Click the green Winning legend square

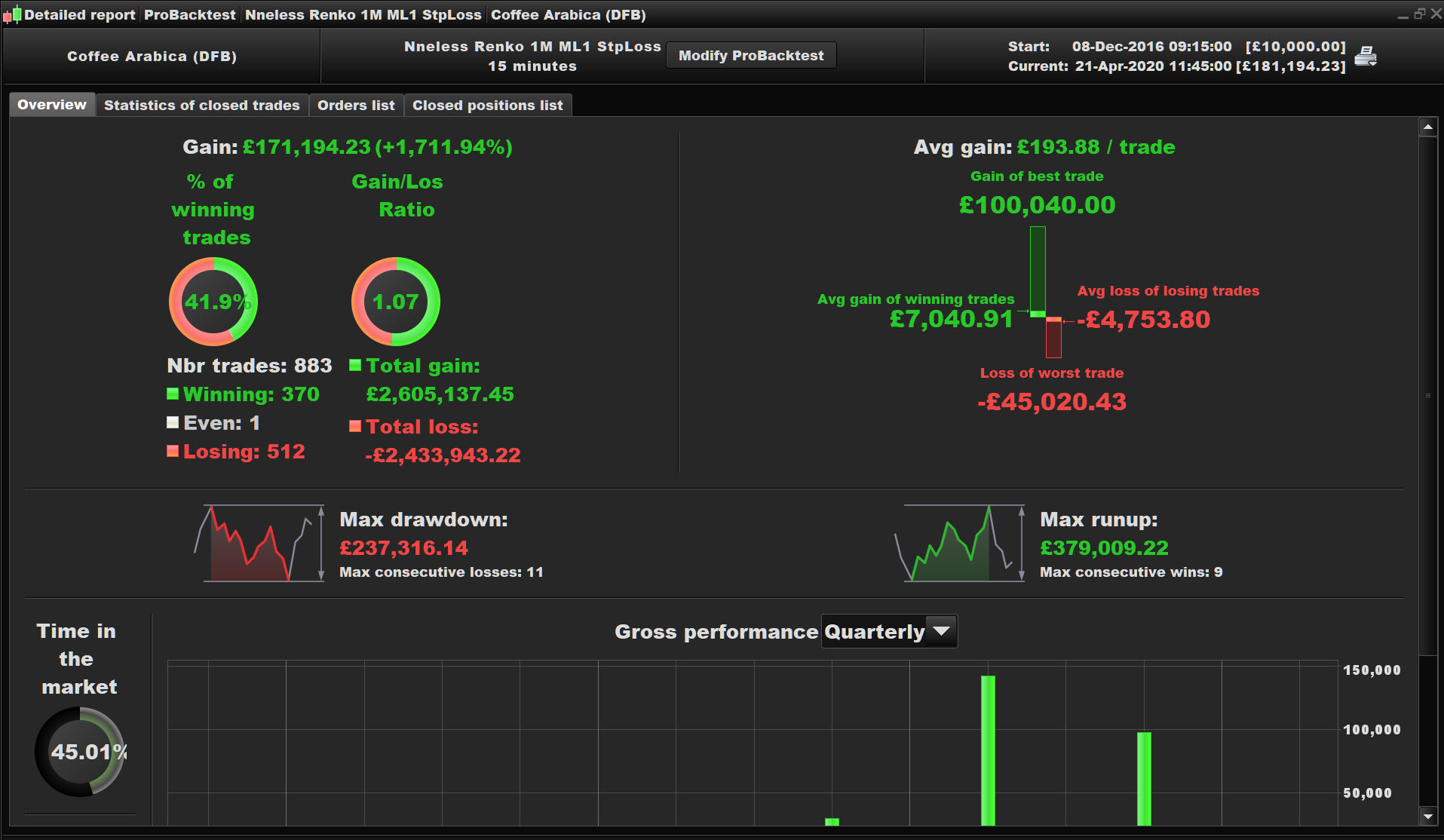tap(173, 394)
